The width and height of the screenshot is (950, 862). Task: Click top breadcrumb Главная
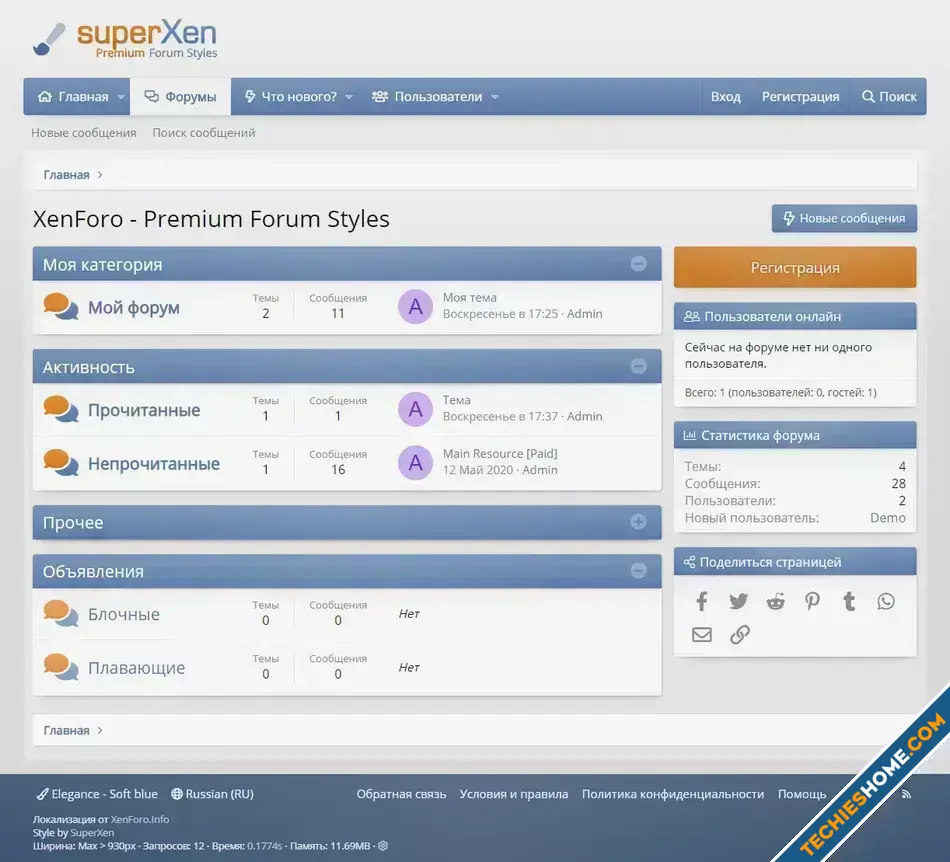coord(66,174)
